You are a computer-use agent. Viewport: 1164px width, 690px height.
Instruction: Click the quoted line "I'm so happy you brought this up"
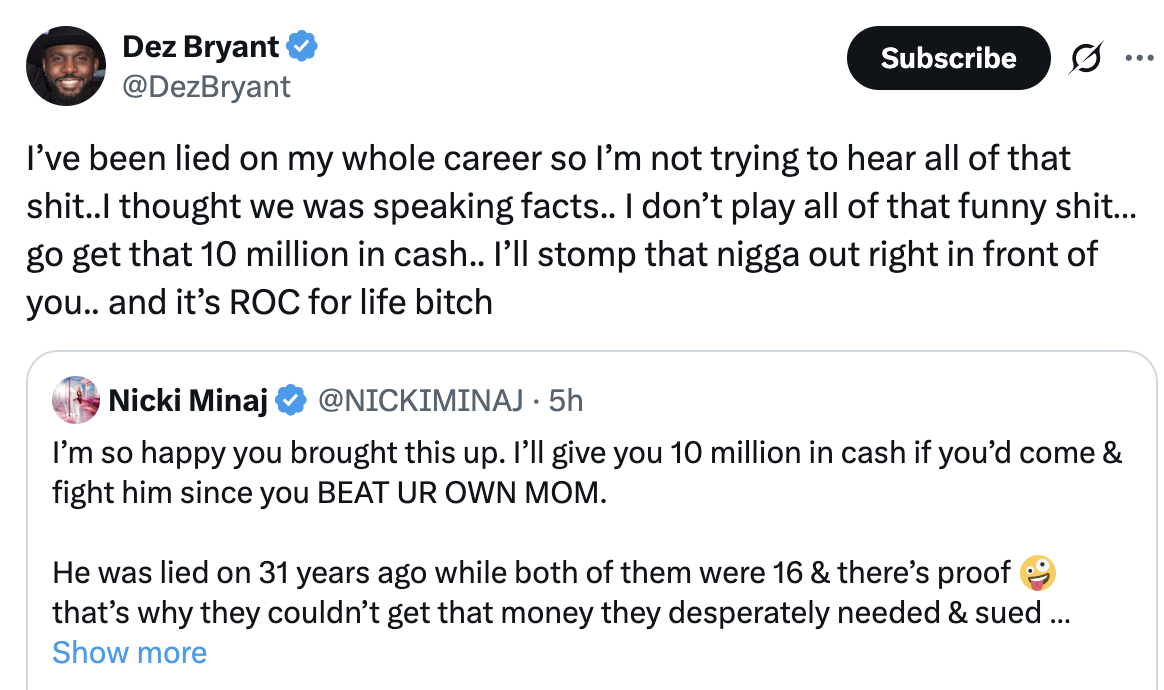pyautogui.click(x=586, y=453)
